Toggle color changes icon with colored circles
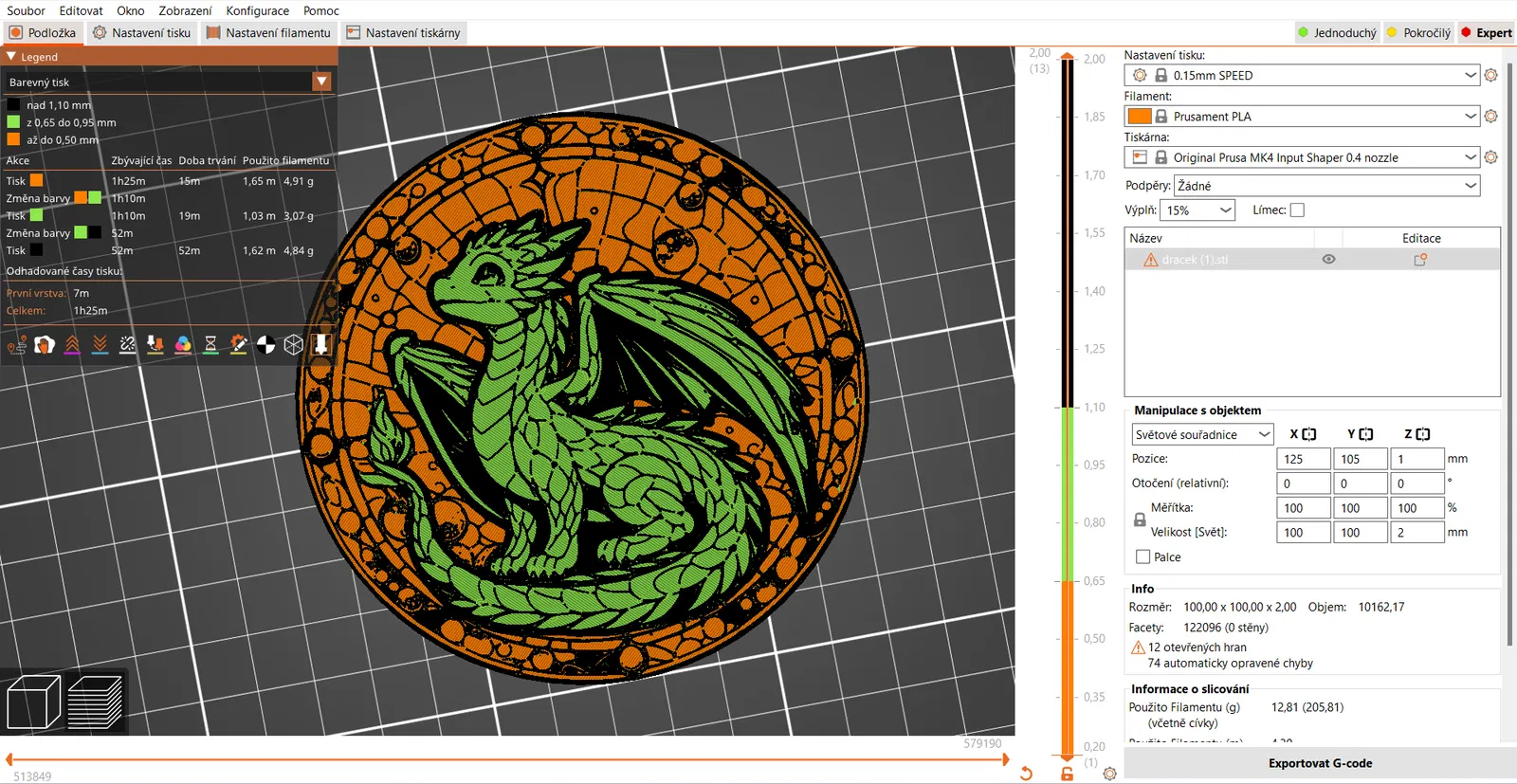The width and height of the screenshot is (1517, 784). [183, 345]
